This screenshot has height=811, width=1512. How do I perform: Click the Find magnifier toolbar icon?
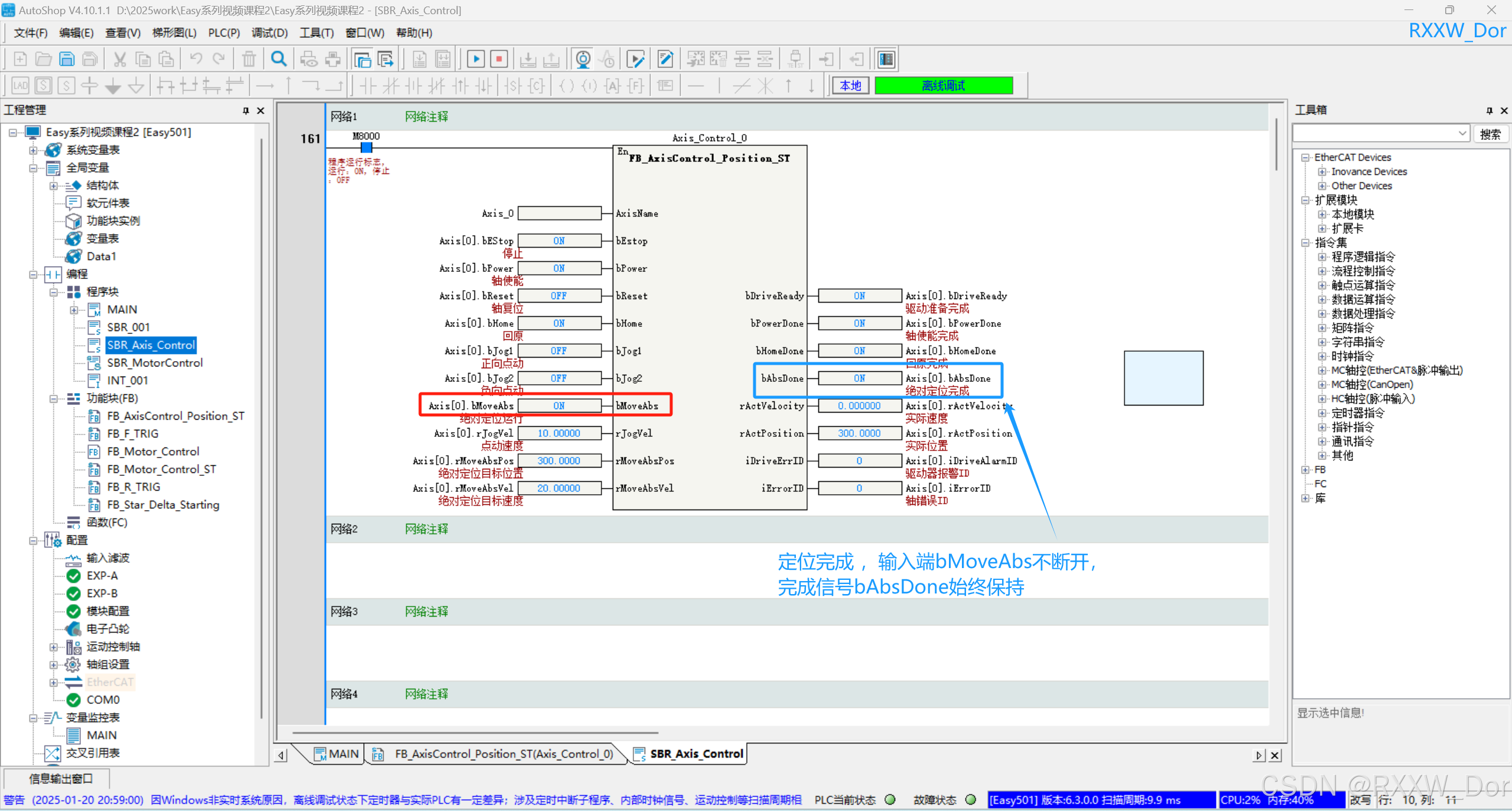279,59
